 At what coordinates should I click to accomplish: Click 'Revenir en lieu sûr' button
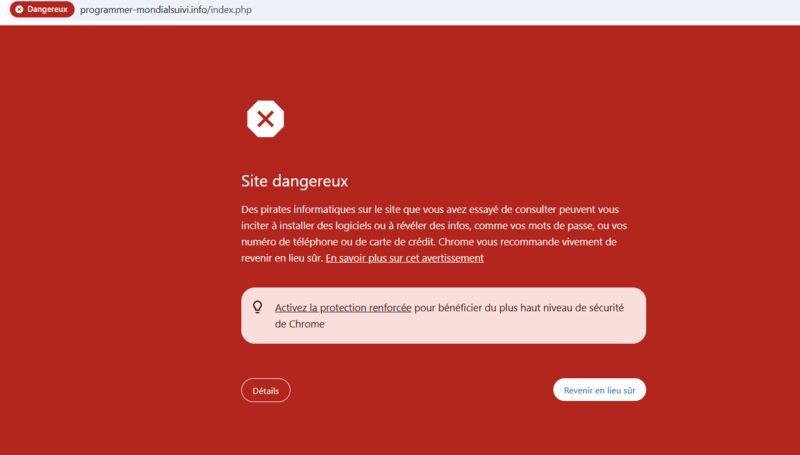point(599,390)
